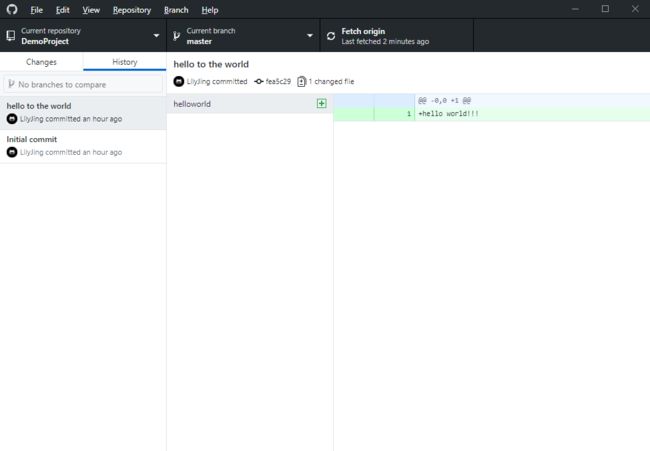Click the Fetch origin button label
The height and width of the screenshot is (451, 650).
(363, 31)
